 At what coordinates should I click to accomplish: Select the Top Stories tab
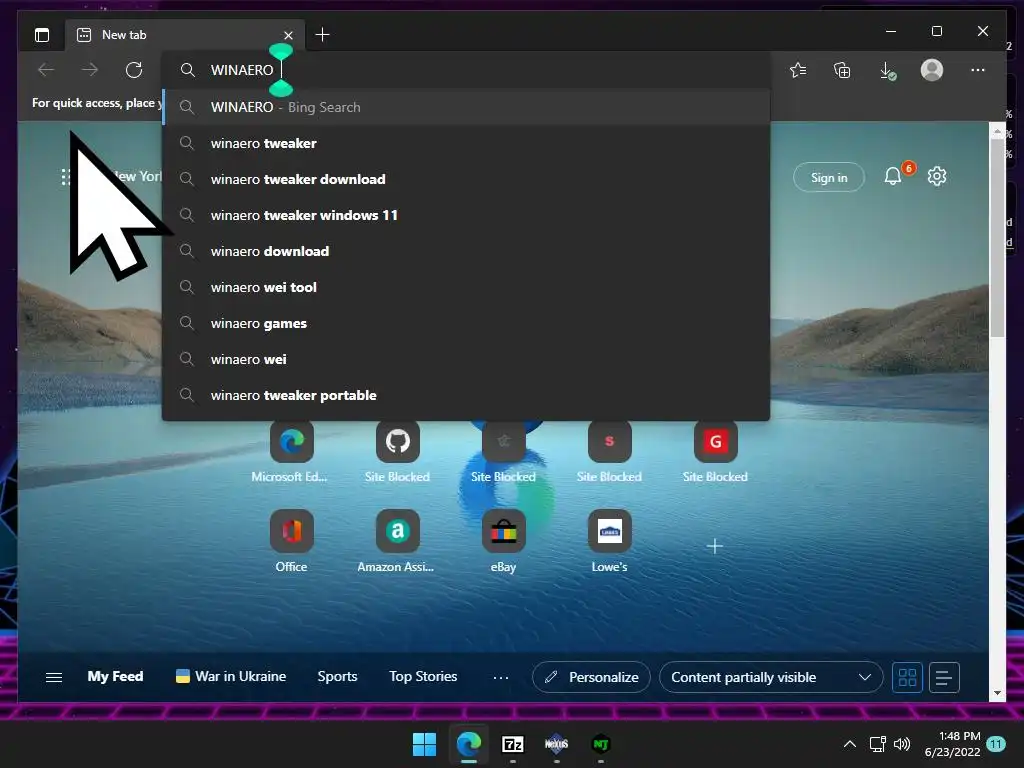click(x=423, y=677)
